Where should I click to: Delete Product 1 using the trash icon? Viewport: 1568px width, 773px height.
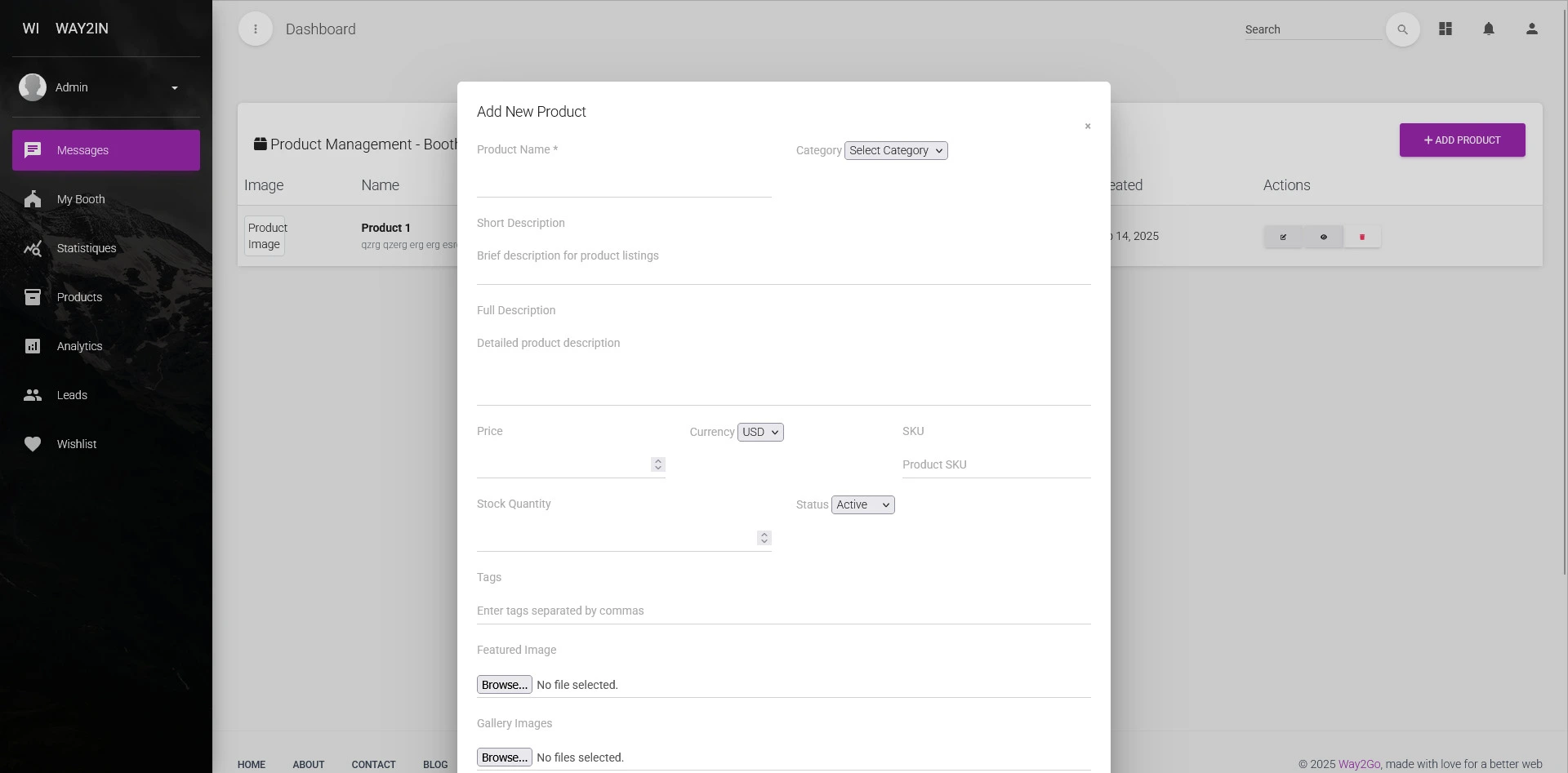coord(1362,237)
